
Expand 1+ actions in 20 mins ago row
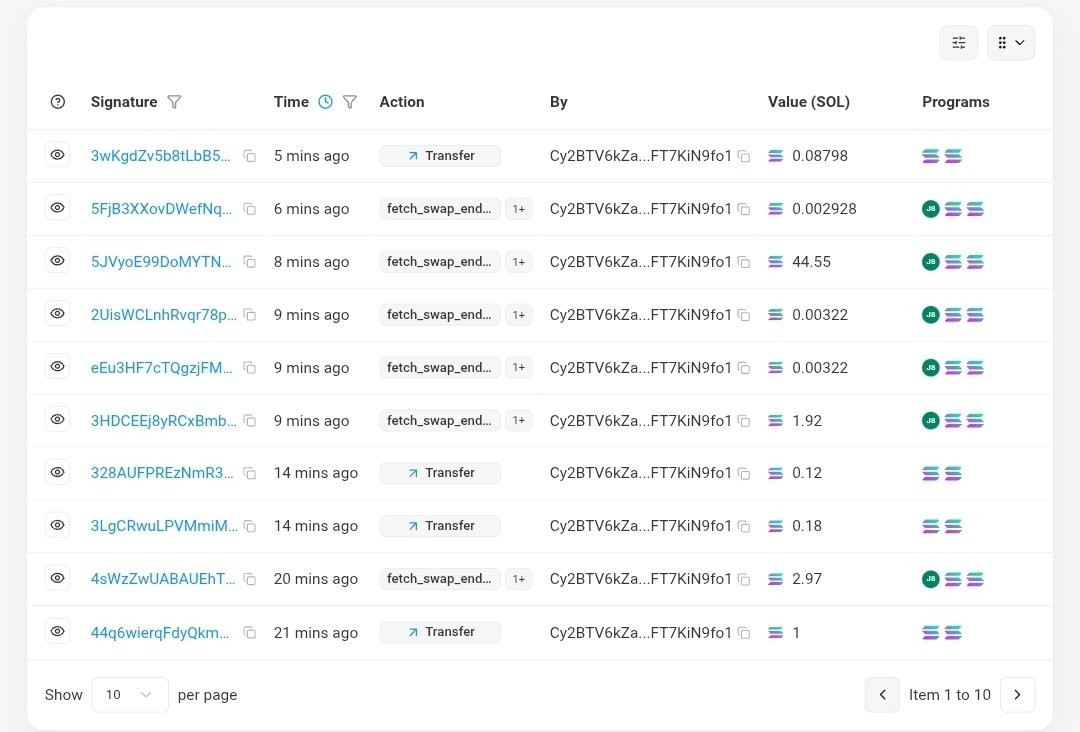pos(519,579)
